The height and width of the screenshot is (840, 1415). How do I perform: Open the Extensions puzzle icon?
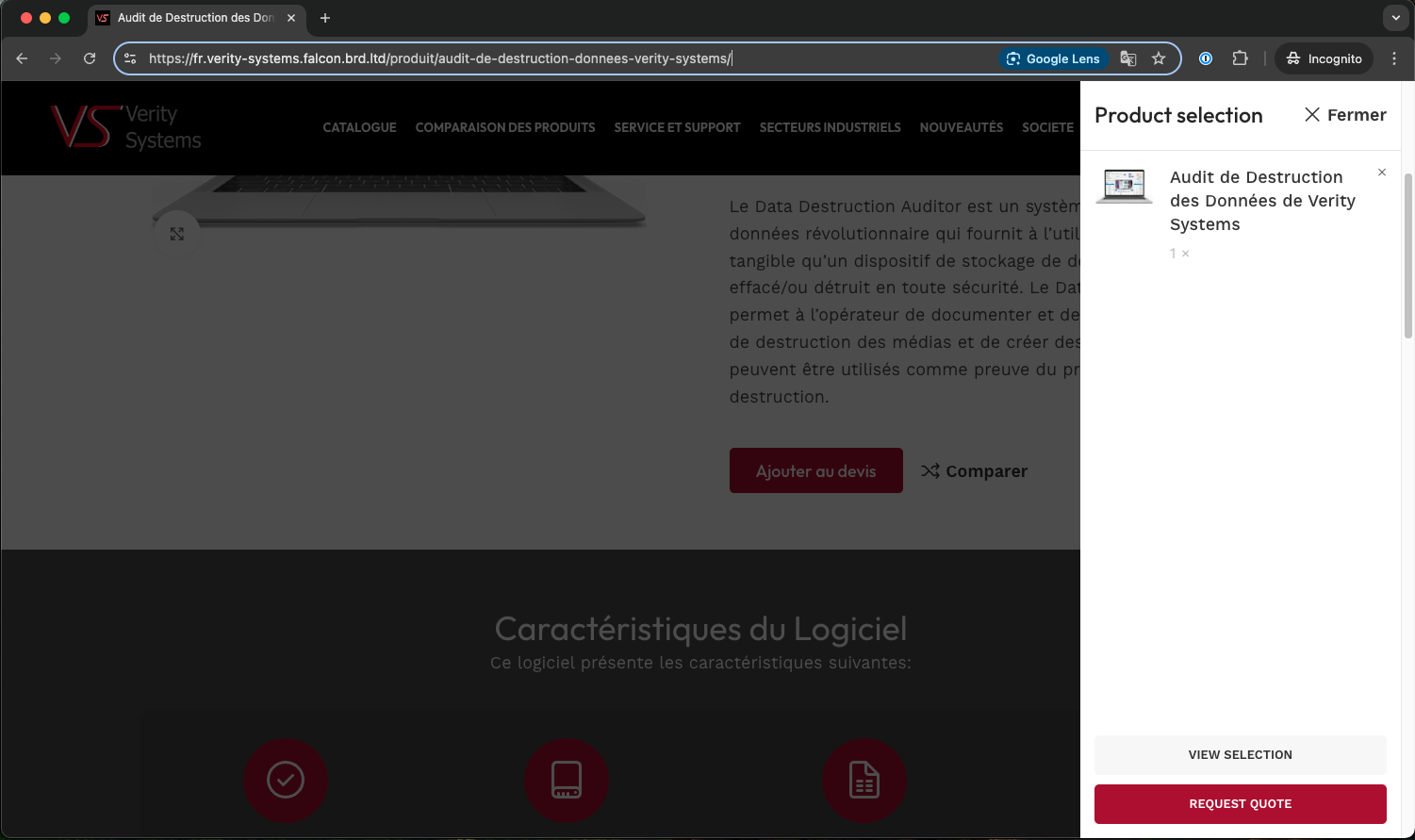1240,58
